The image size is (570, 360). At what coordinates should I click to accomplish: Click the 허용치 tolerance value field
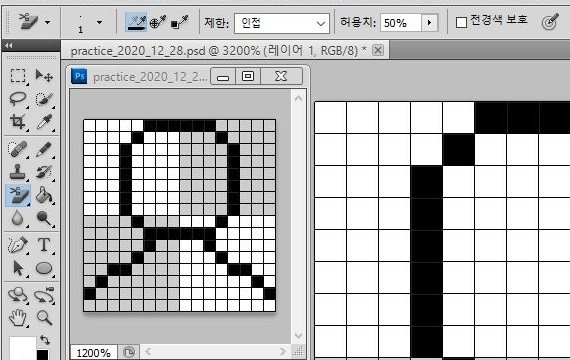401,23
